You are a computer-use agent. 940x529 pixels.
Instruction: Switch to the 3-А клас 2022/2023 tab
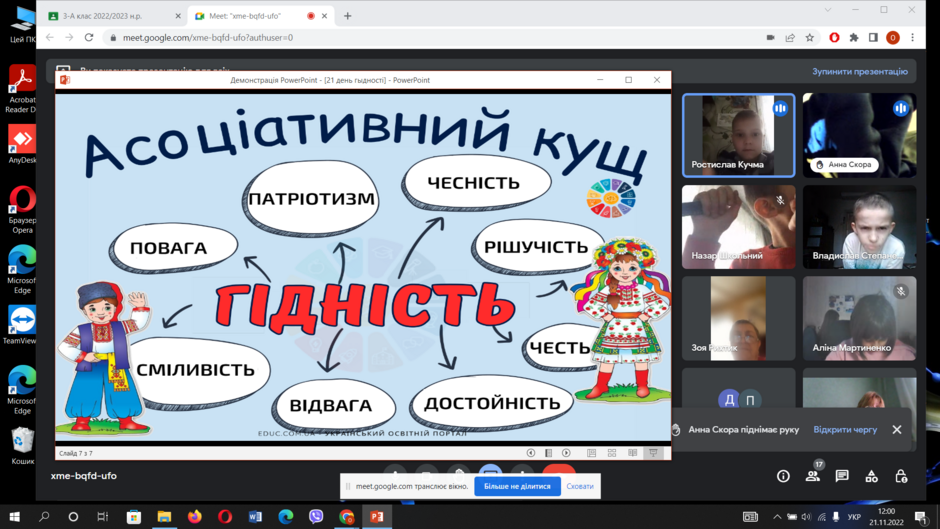(115, 16)
